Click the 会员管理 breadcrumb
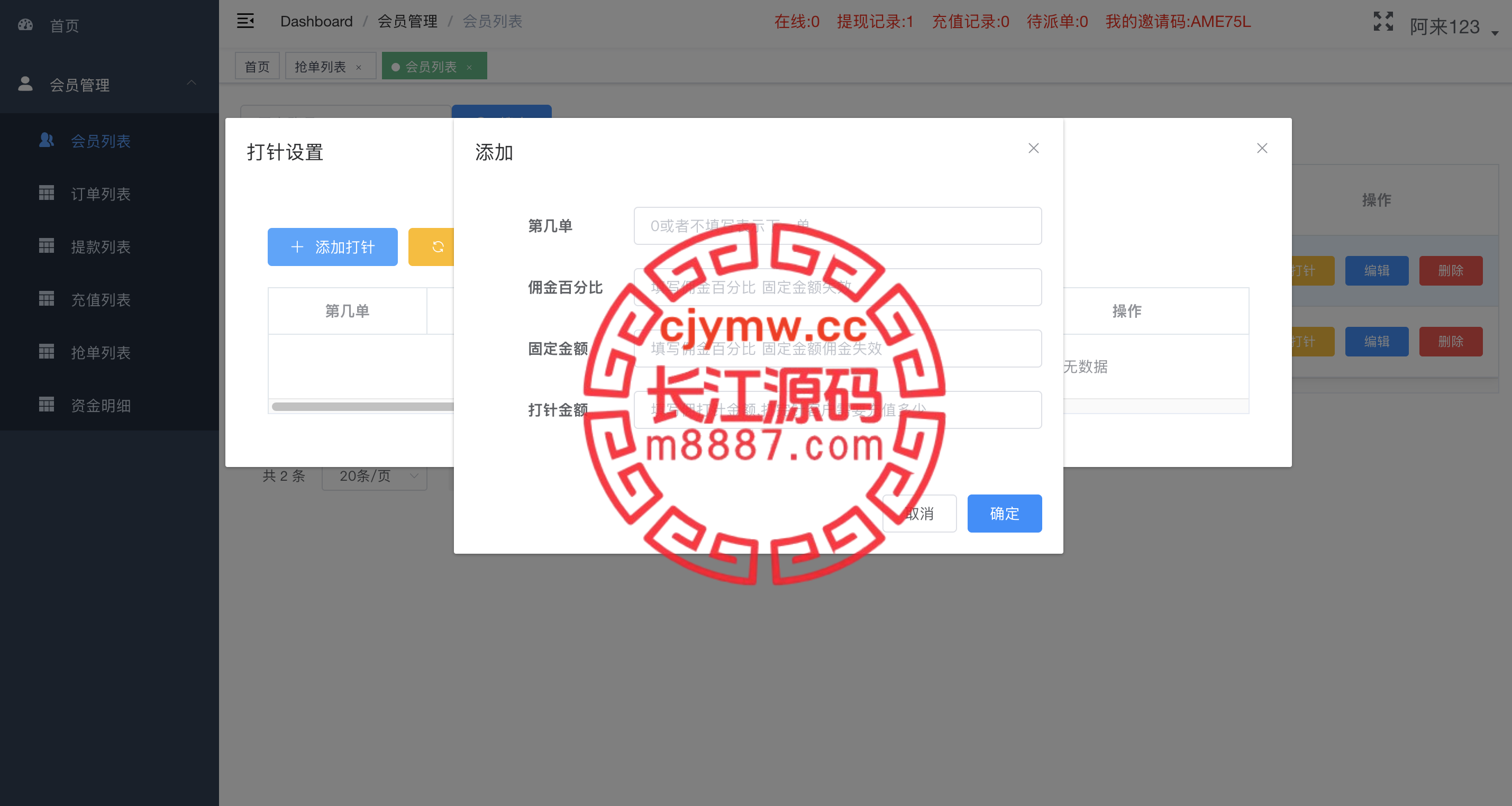Viewport: 1512px width, 806px height. click(407, 21)
